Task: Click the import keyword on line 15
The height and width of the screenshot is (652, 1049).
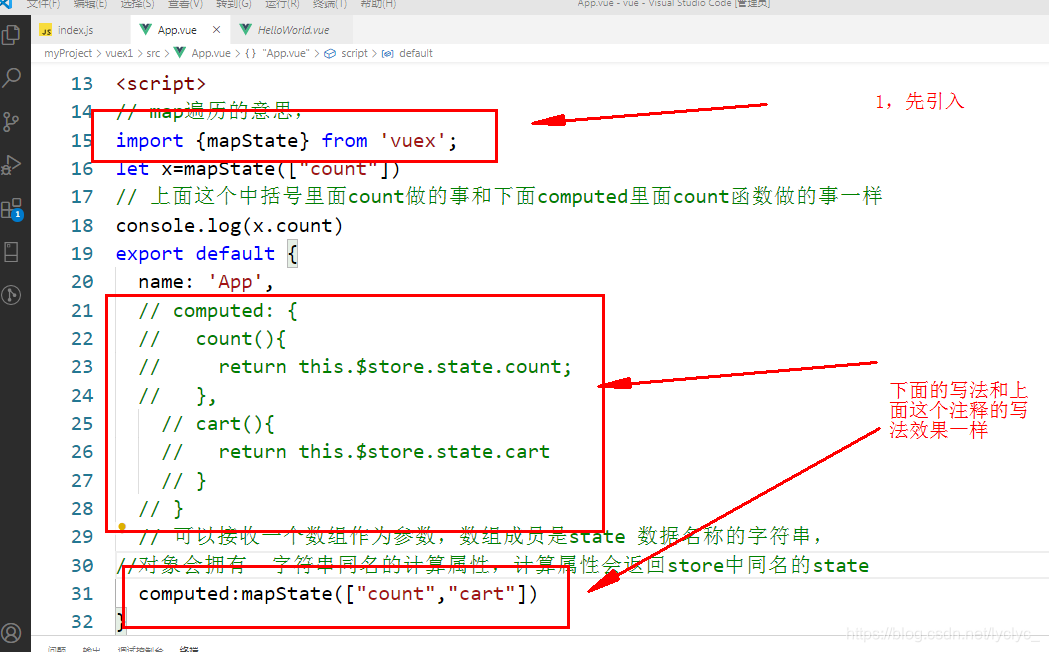Action: point(149,140)
